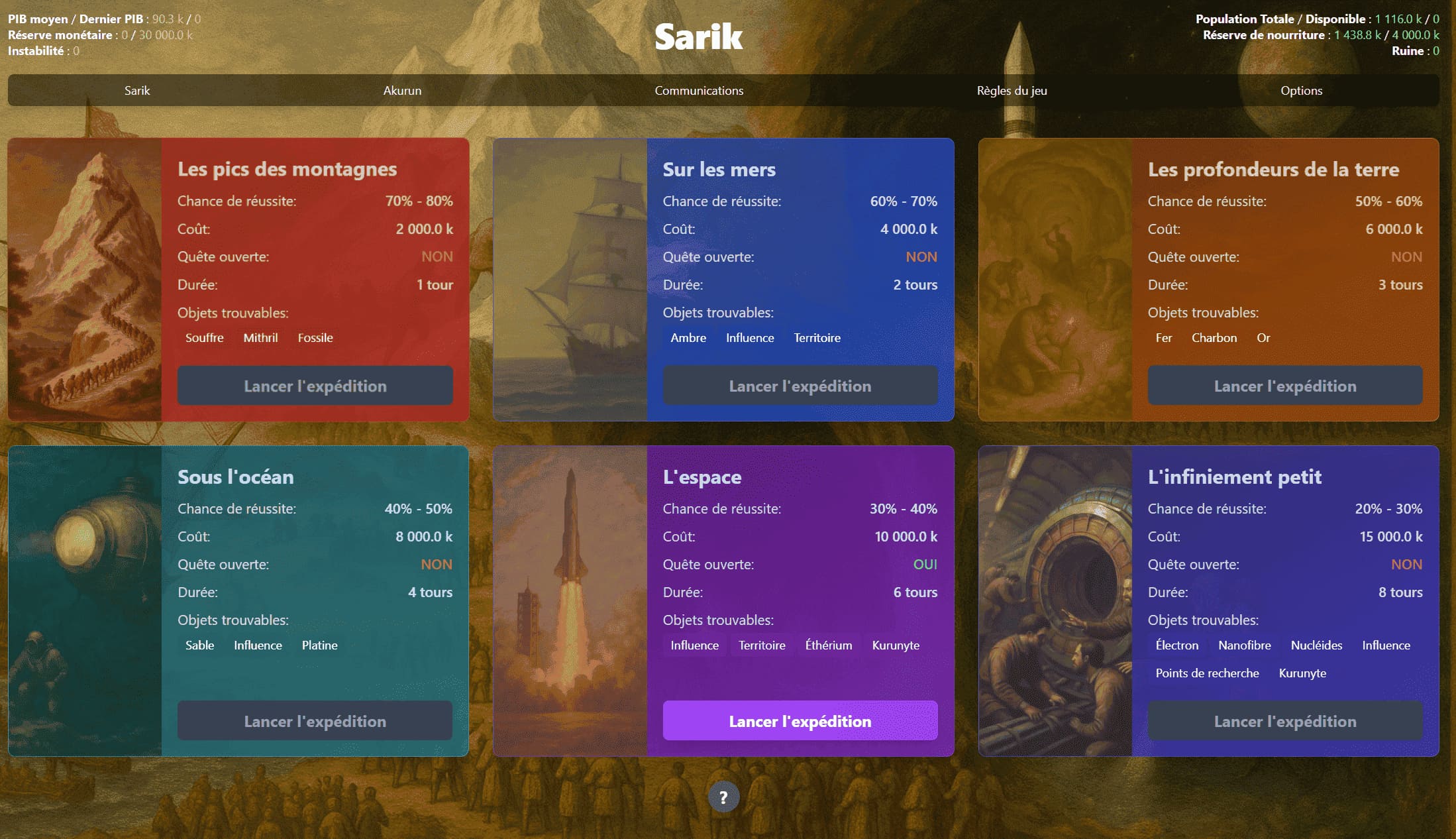Screen dimensions: 1456x839
Task: Launch the L'espace expedition
Action: pyautogui.click(x=800, y=720)
